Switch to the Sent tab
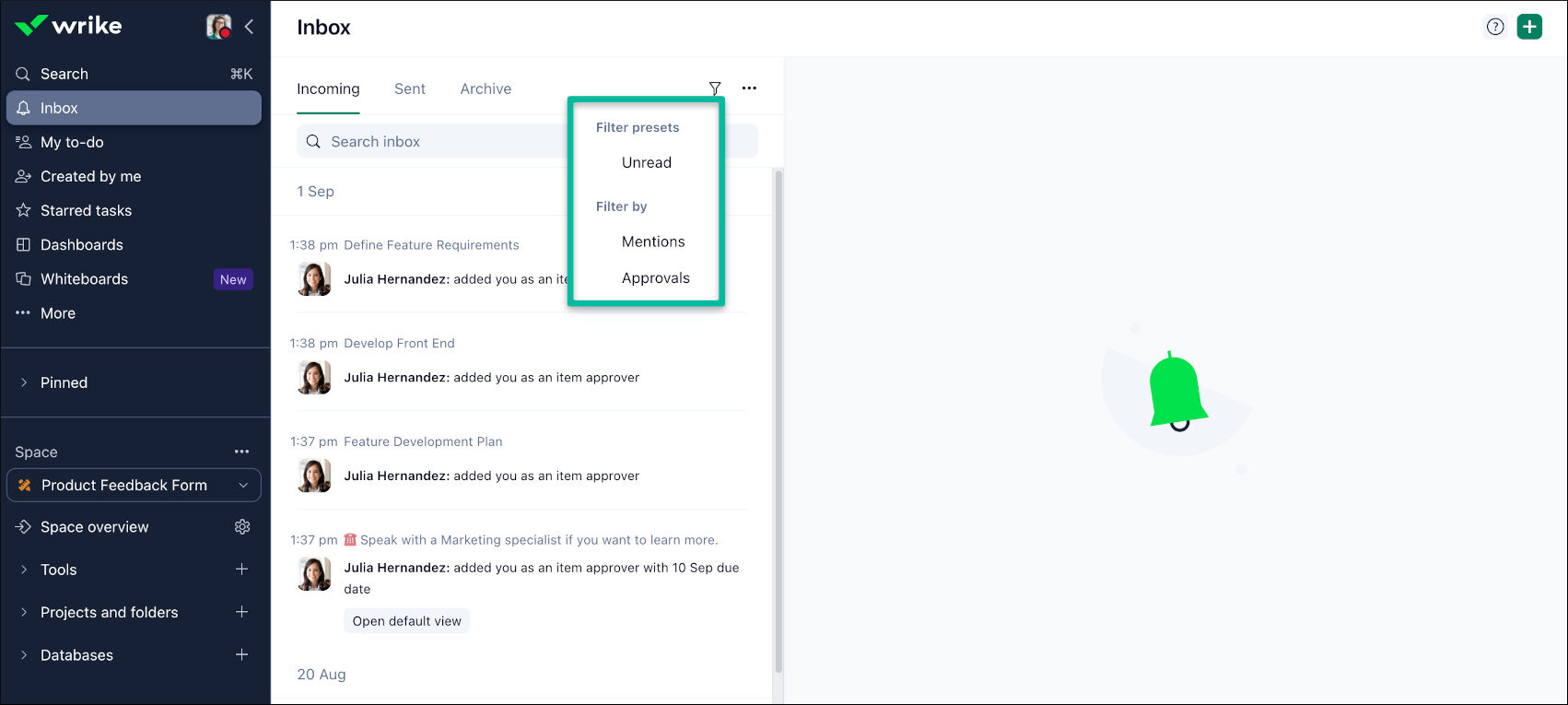The height and width of the screenshot is (705, 1568). click(x=410, y=88)
